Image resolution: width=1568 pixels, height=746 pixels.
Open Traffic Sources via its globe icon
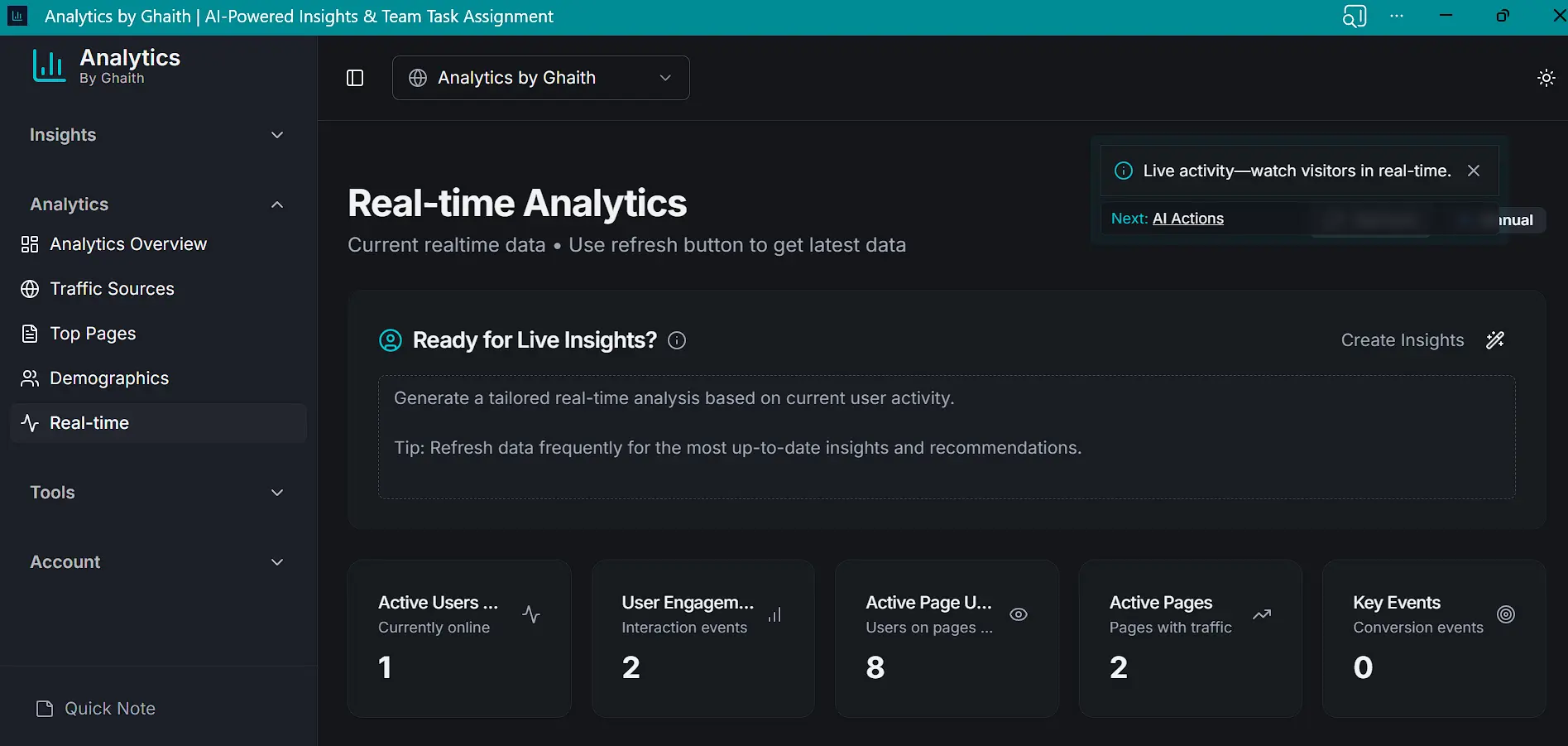pos(30,289)
